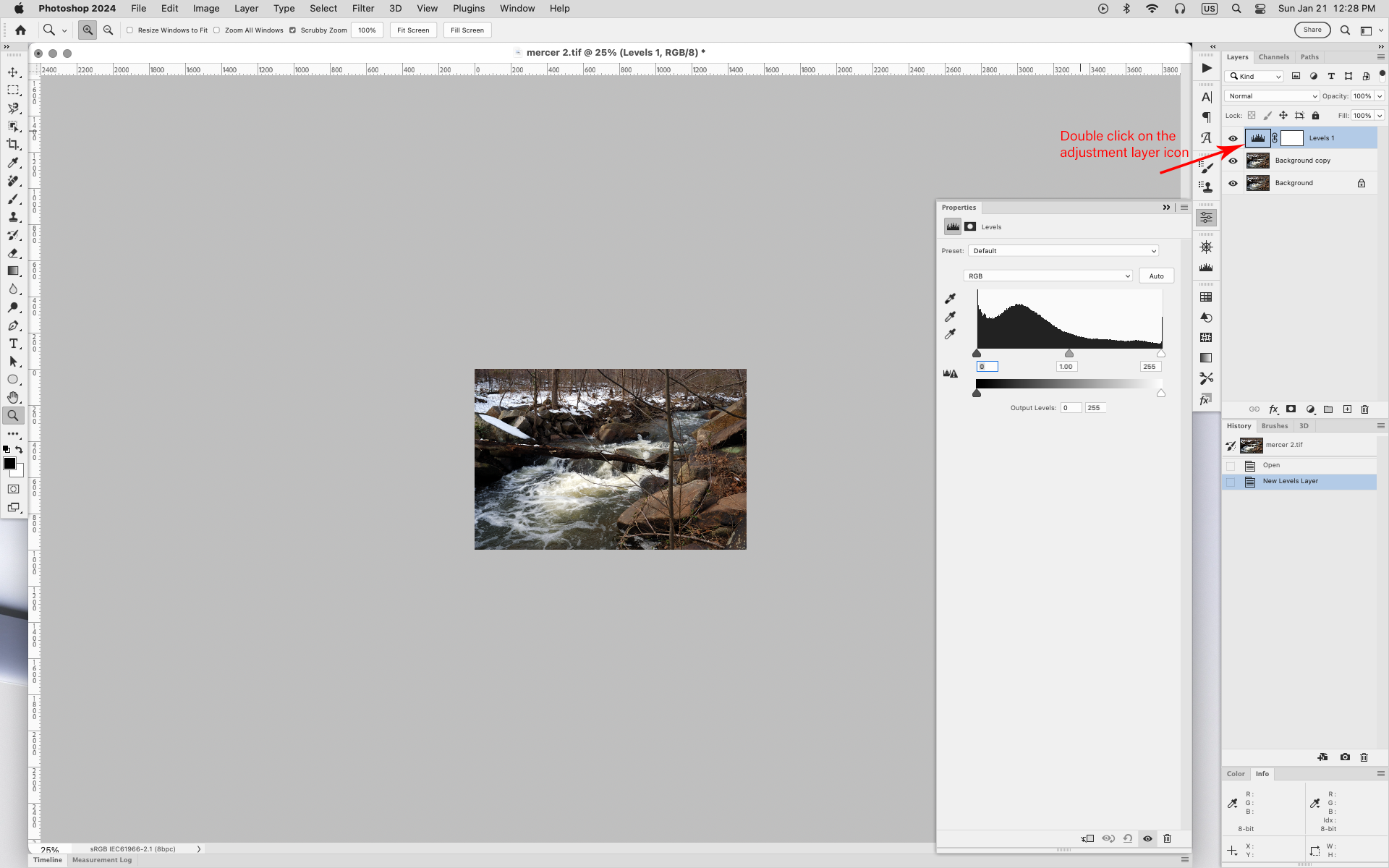Select the Eyedropper tool
Viewport: 1389px width, 868px height.
click(x=13, y=163)
